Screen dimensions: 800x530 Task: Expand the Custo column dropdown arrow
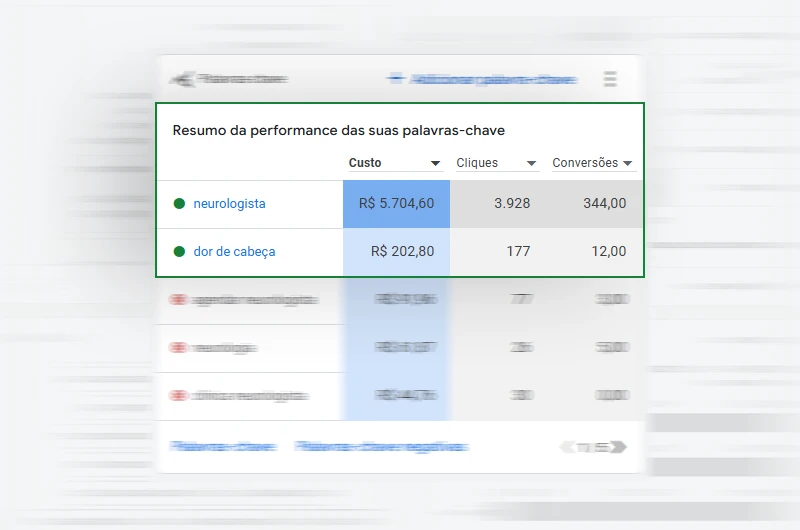(x=436, y=164)
